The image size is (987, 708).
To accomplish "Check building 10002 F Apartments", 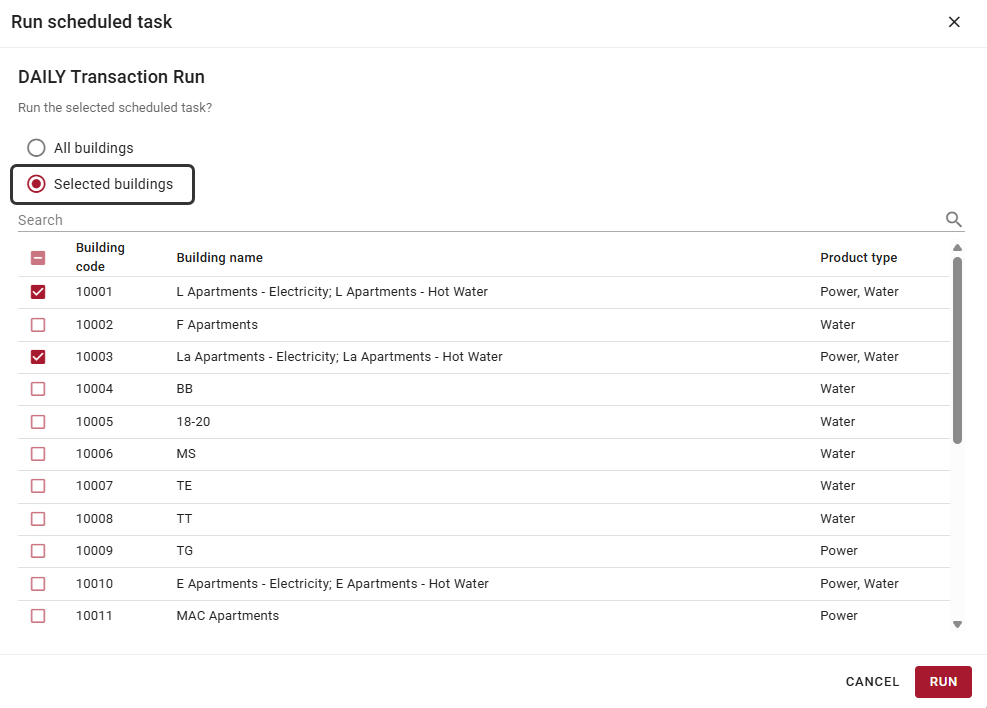I will 38,325.
